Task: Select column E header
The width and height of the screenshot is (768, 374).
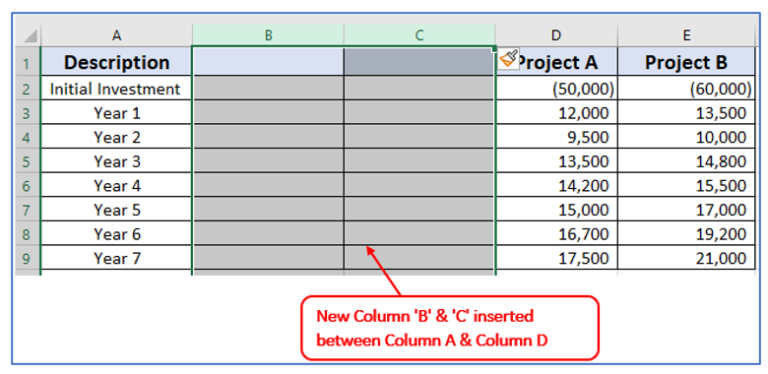Action: [686, 35]
